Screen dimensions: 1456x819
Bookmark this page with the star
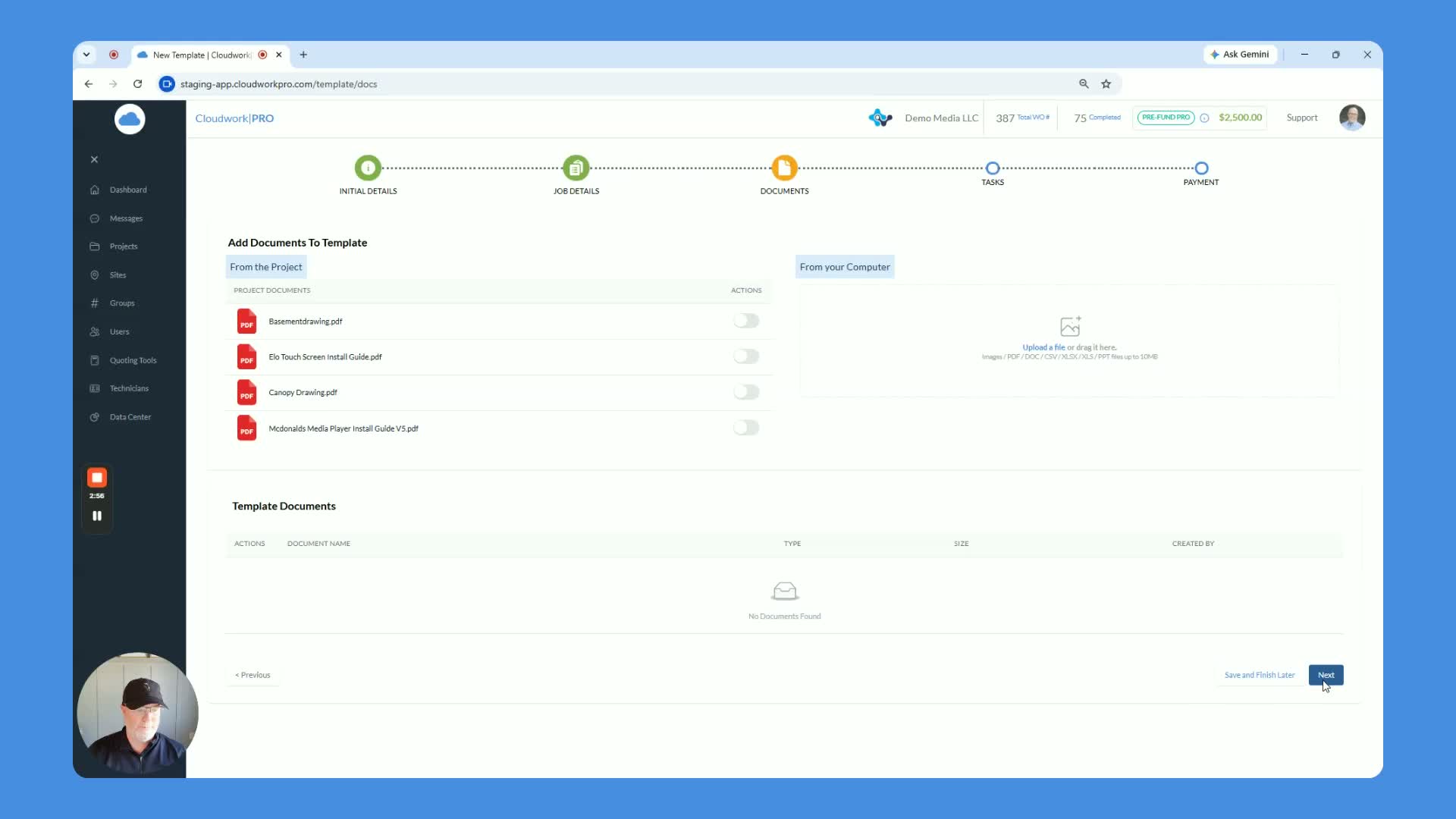pos(1106,84)
